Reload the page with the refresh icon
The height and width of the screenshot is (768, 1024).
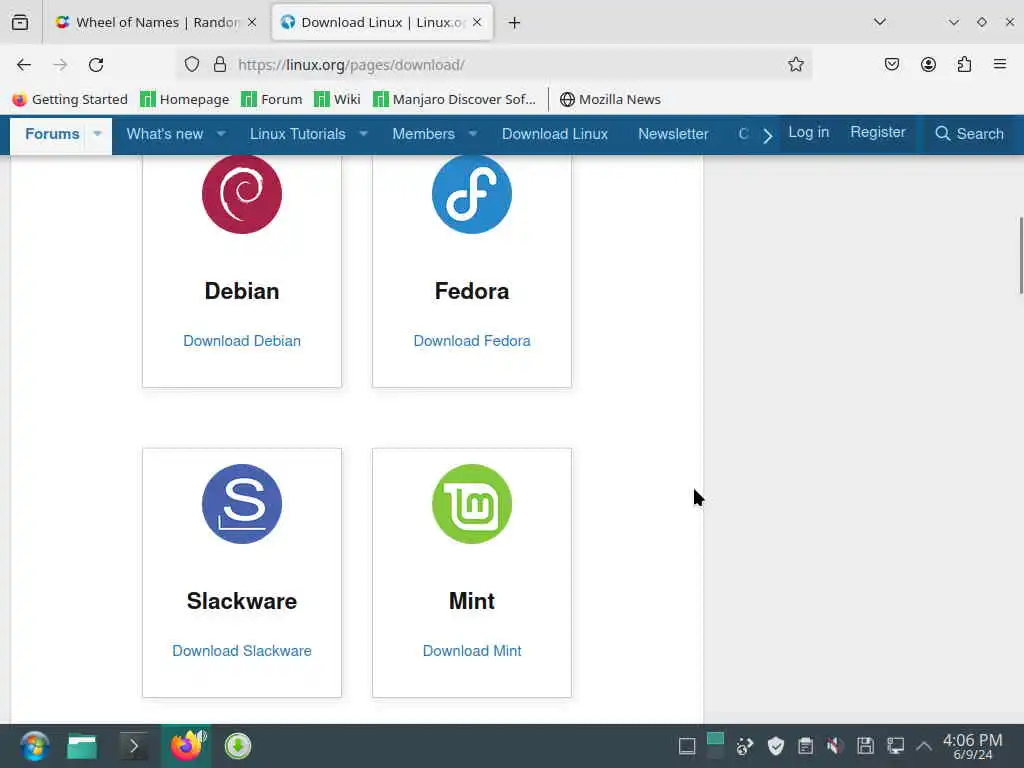pos(96,65)
